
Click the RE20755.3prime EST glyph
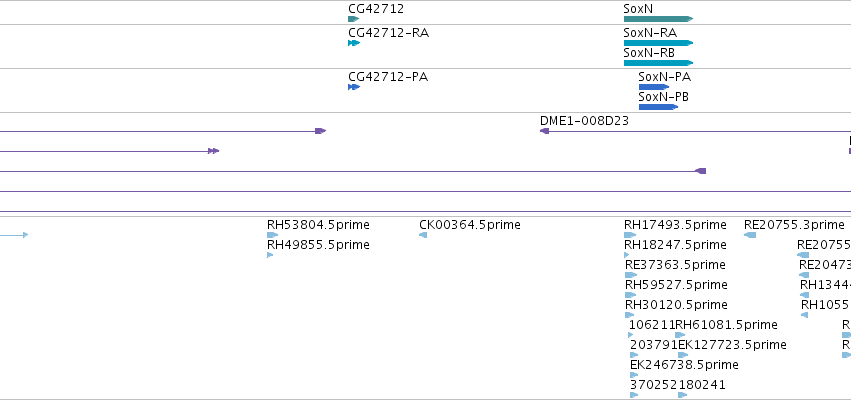[x=750, y=235]
